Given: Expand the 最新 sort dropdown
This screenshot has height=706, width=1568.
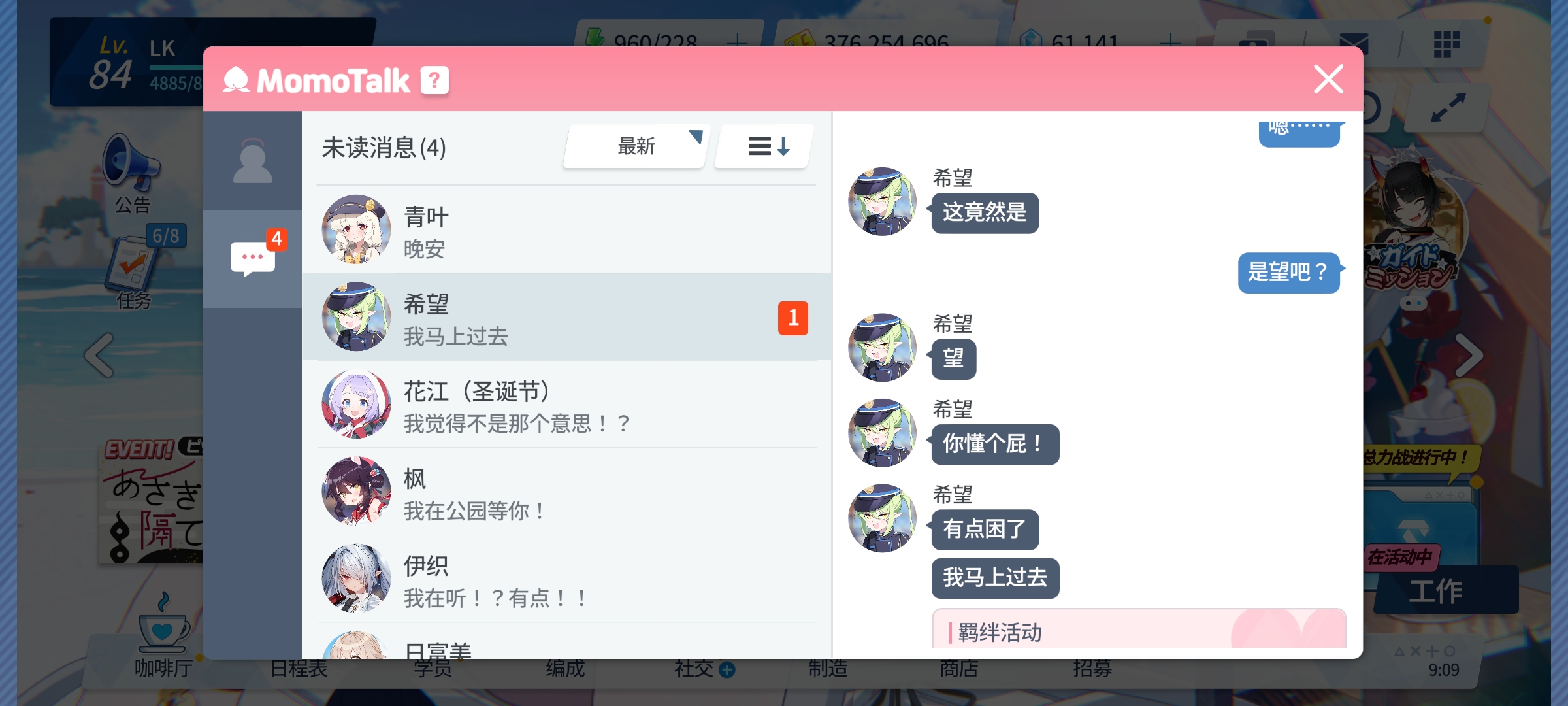Looking at the screenshot, I should 636,146.
